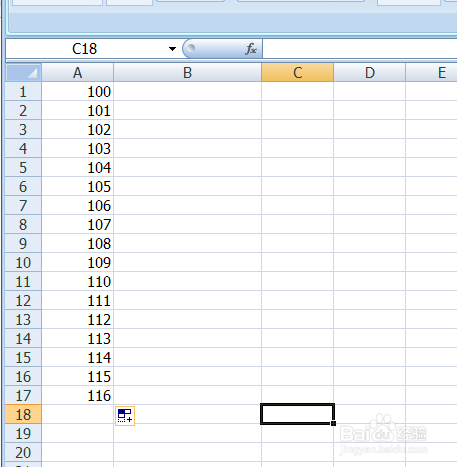Click cell containing 112
This screenshot has height=467, width=457.
pyautogui.click(x=77, y=319)
